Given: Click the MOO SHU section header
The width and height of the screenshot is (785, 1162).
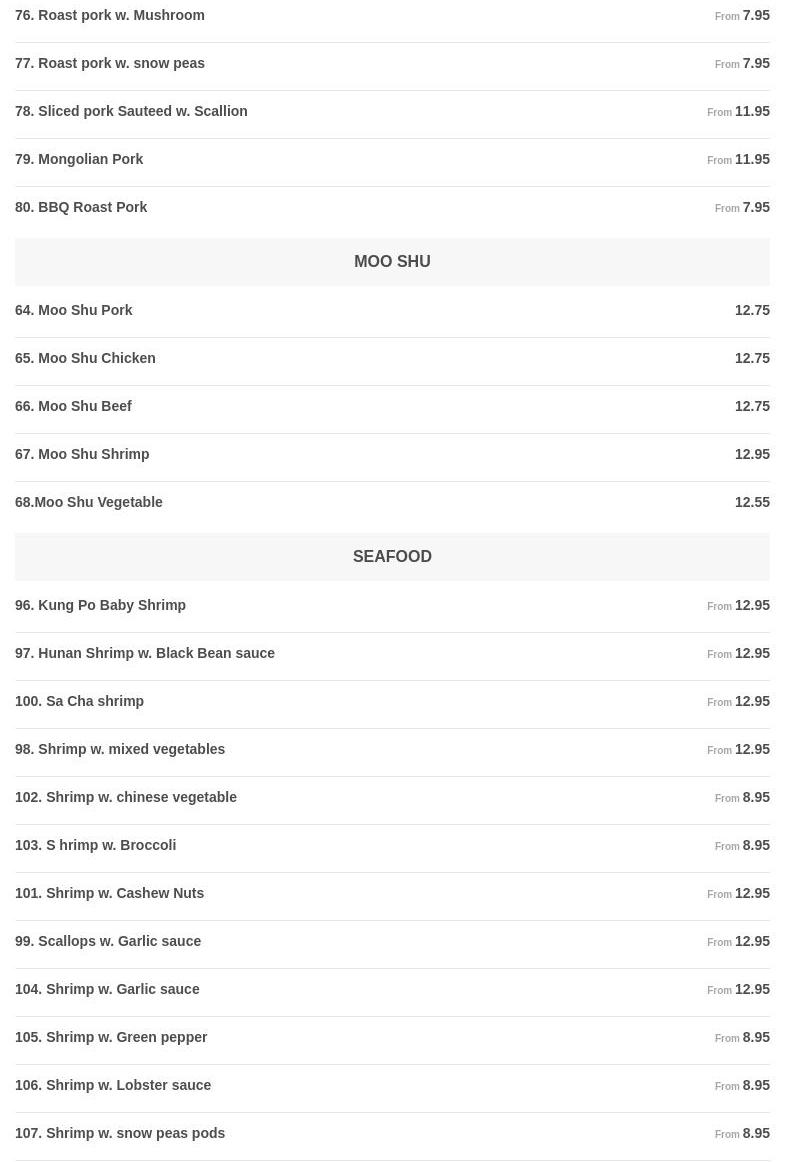Looking at the screenshot, I should tap(392, 262).
